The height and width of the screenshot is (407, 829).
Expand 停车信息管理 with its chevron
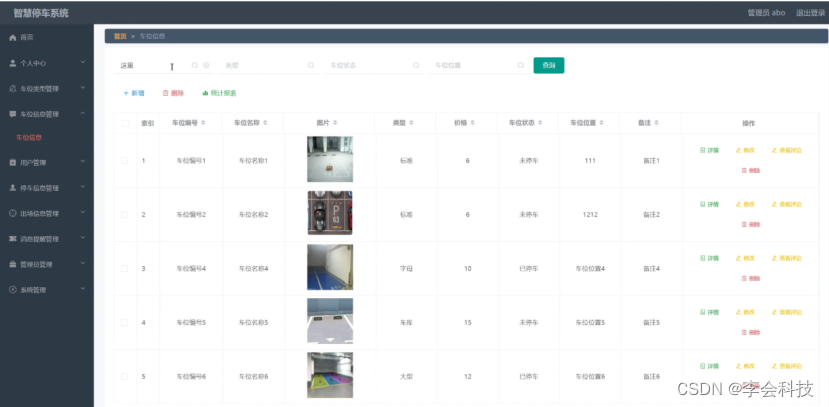pyautogui.click(x=82, y=188)
